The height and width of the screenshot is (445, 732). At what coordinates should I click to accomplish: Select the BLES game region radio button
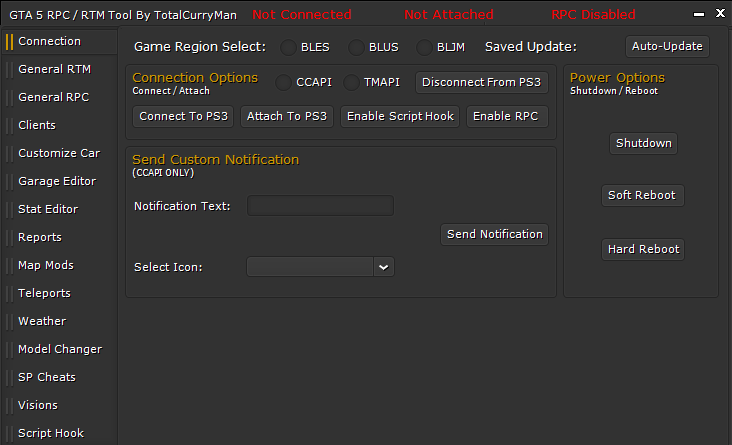288,47
